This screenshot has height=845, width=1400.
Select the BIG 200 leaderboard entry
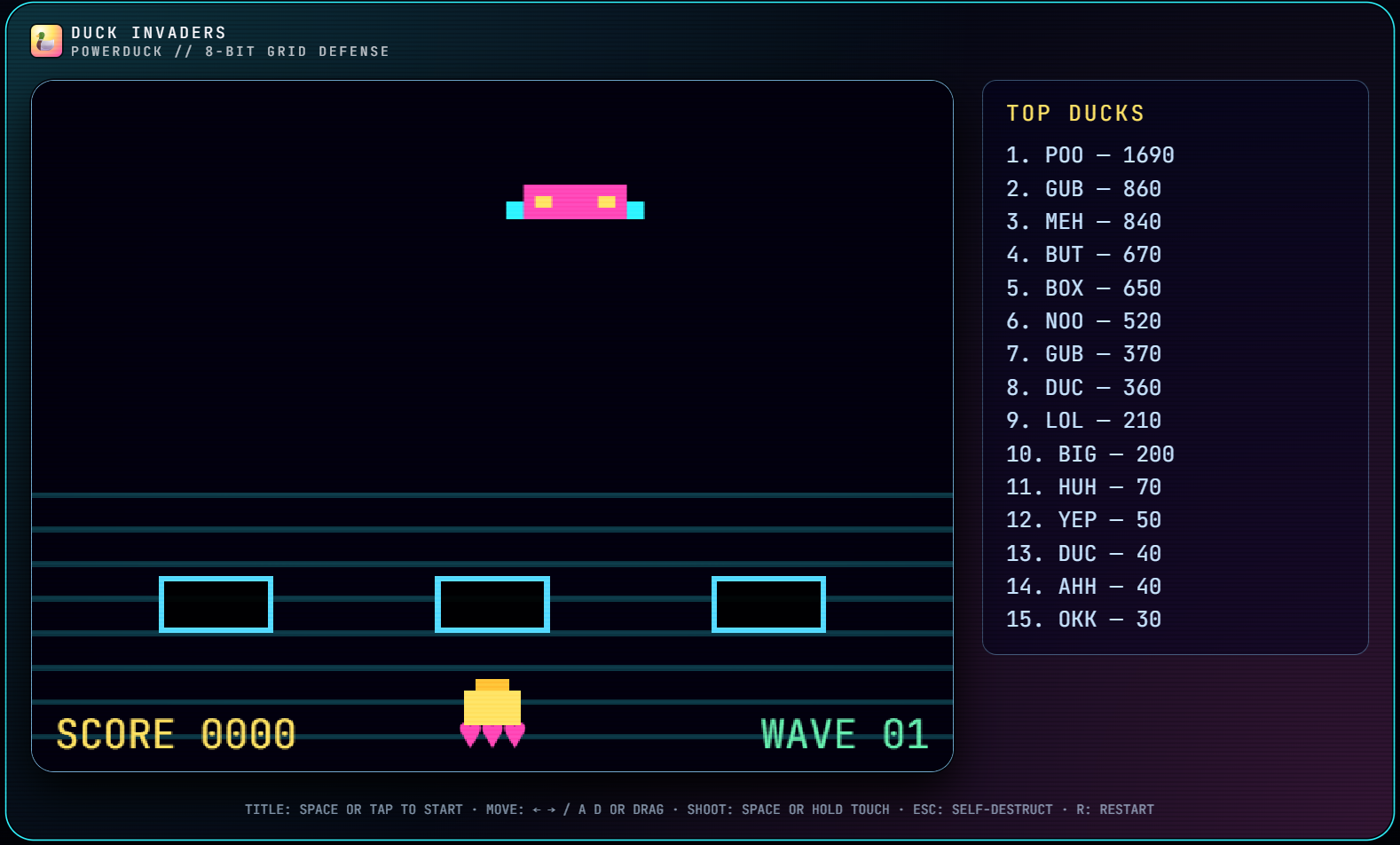1089,454
